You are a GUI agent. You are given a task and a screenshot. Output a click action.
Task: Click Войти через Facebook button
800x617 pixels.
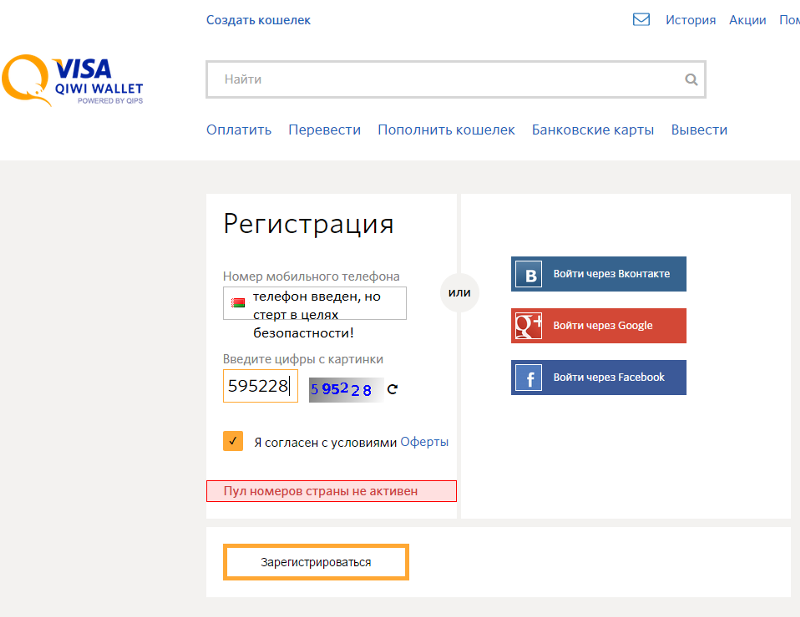(598, 378)
